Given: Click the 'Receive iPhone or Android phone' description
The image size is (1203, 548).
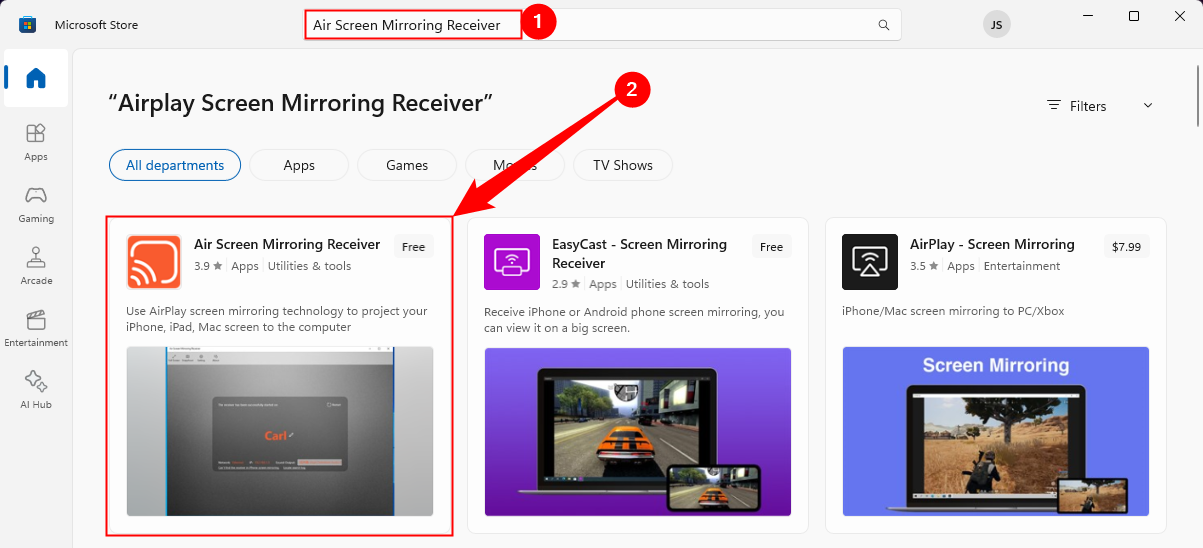Looking at the screenshot, I should [634, 319].
